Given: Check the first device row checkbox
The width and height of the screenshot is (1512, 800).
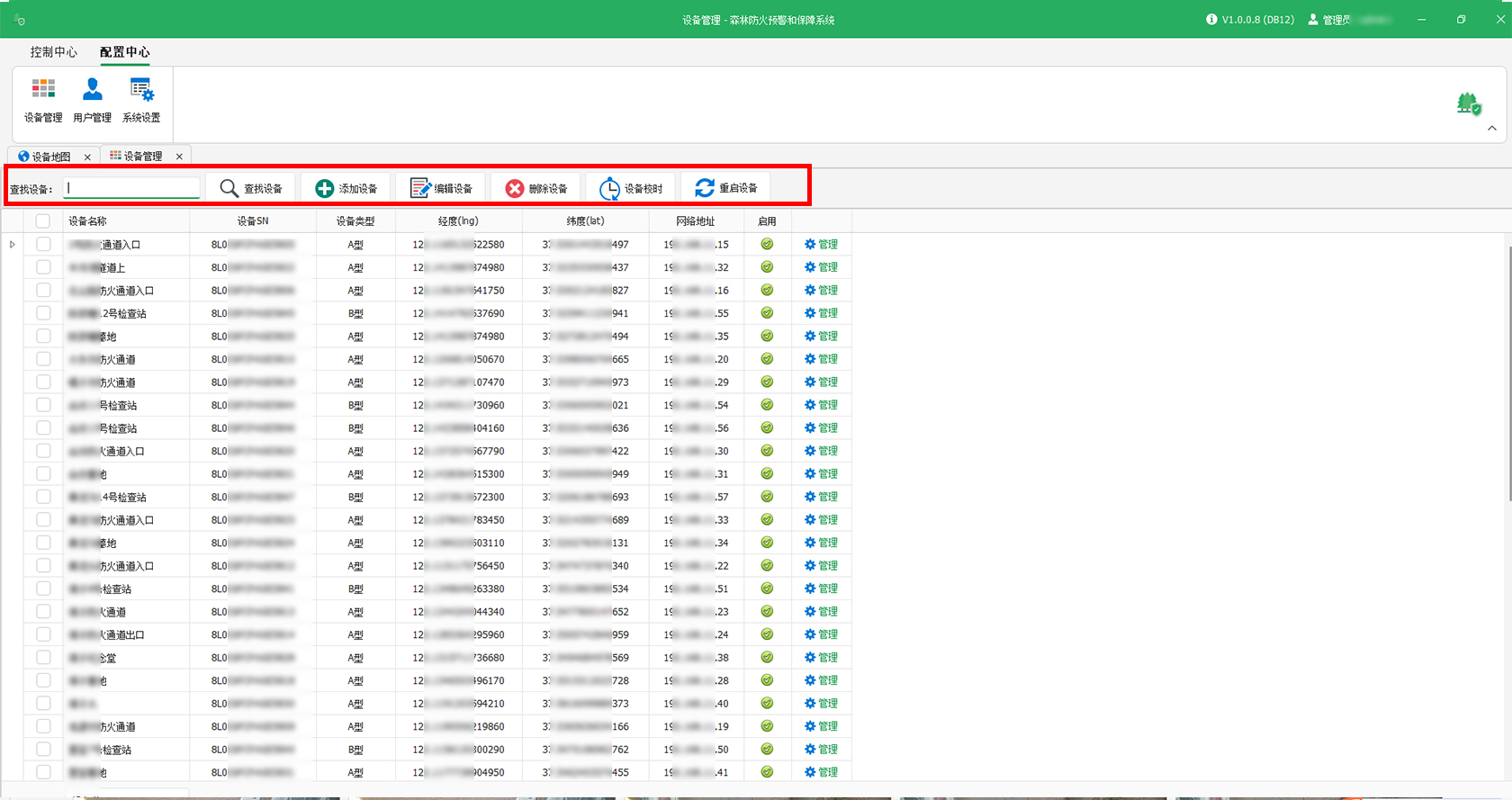Looking at the screenshot, I should (x=43, y=244).
